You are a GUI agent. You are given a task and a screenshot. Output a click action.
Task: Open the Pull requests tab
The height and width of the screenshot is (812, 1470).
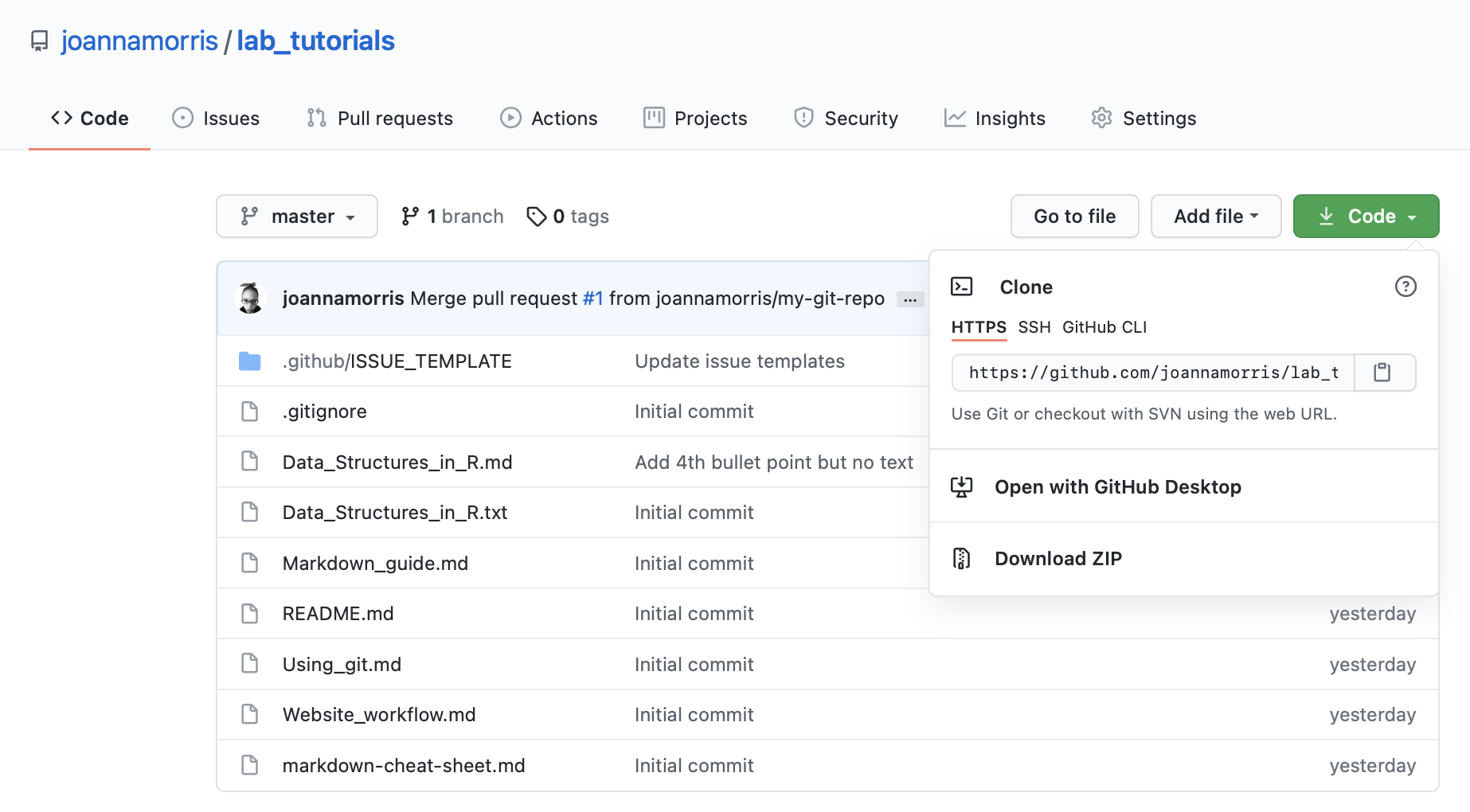(x=380, y=118)
